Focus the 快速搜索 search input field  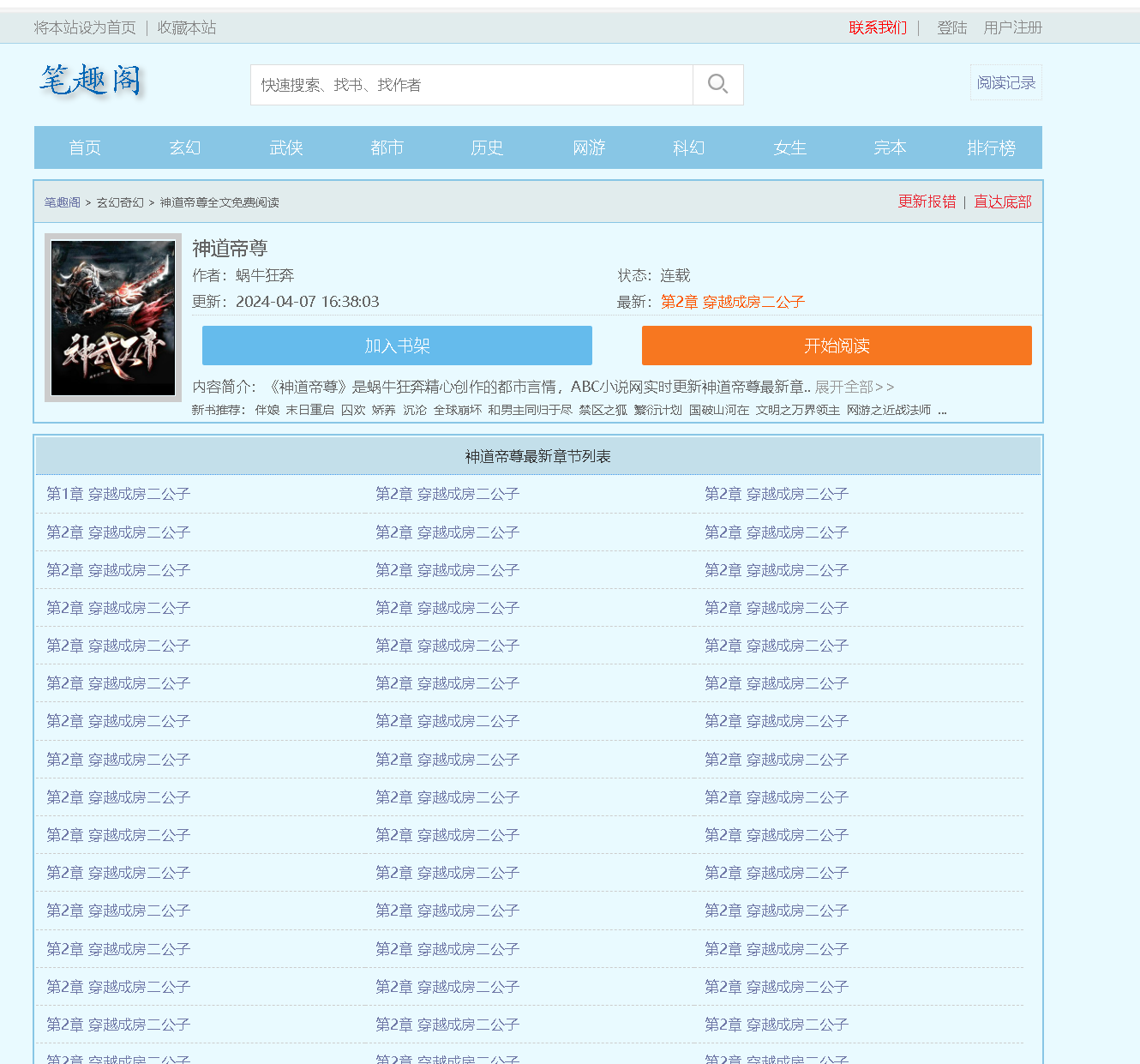(471, 85)
